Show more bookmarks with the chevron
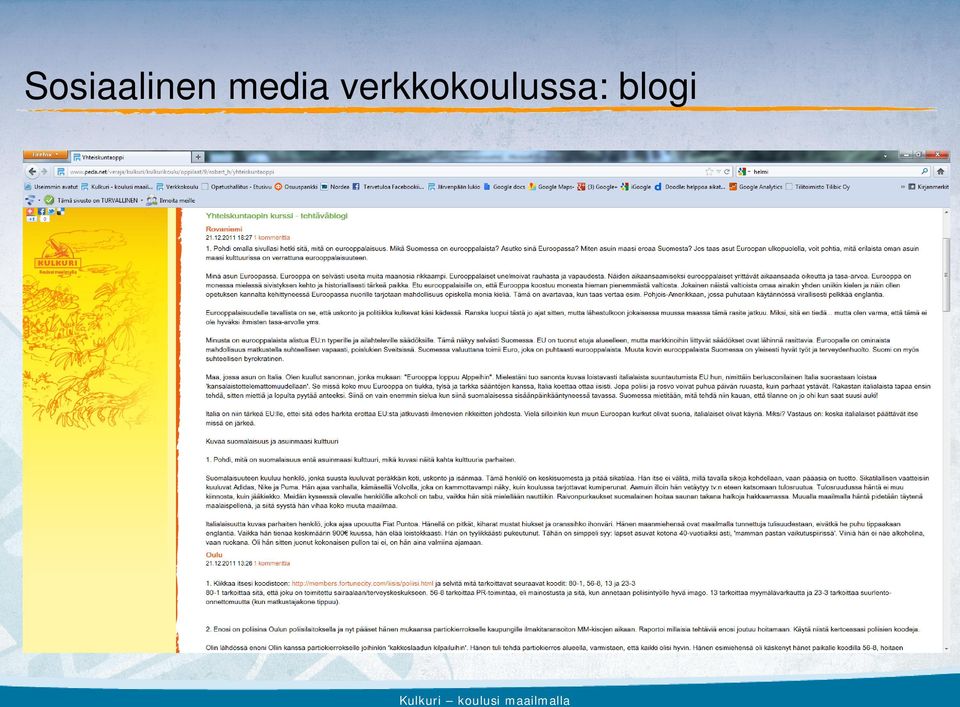The width and height of the screenshot is (960, 707). click(902, 187)
